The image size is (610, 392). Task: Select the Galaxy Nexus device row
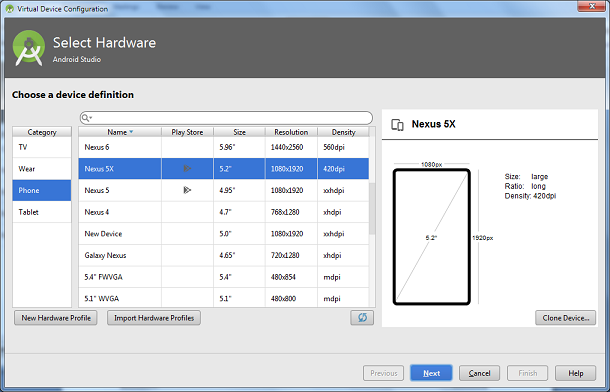click(x=224, y=255)
